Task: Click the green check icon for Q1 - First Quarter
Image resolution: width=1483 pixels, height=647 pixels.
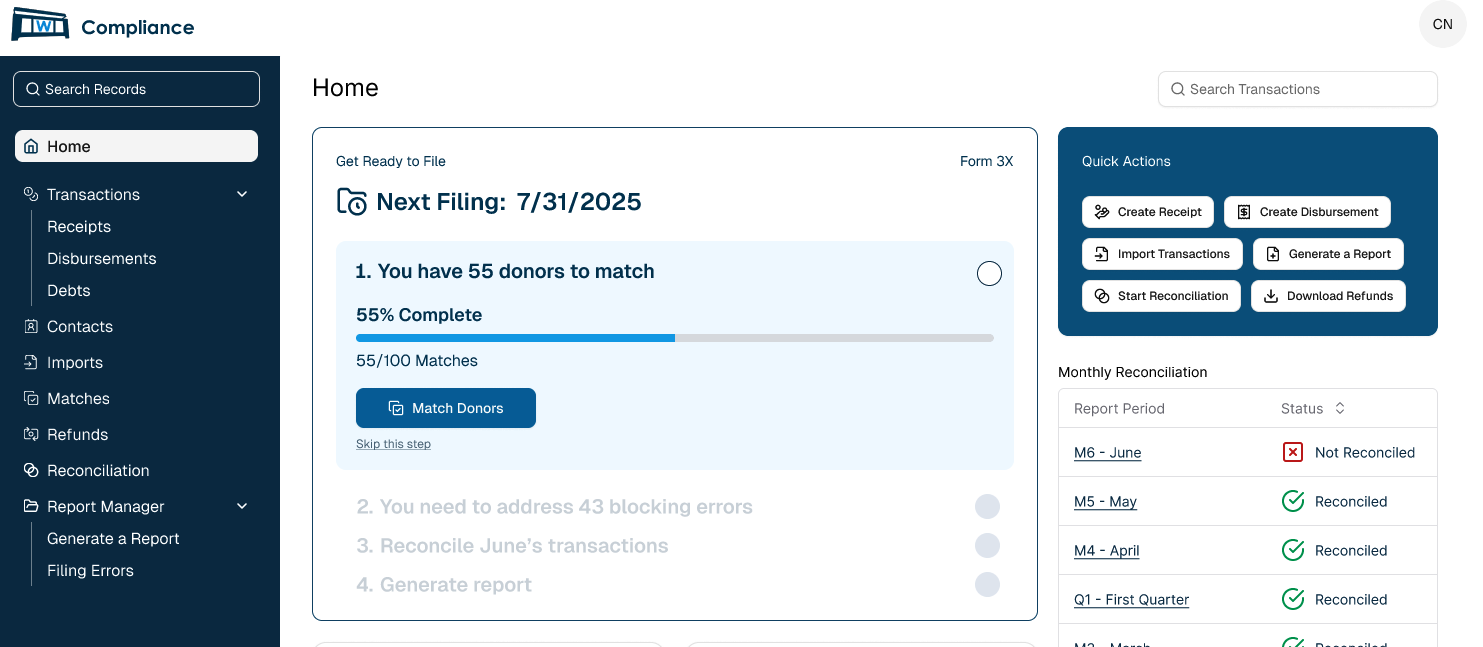Action: click(x=1293, y=599)
